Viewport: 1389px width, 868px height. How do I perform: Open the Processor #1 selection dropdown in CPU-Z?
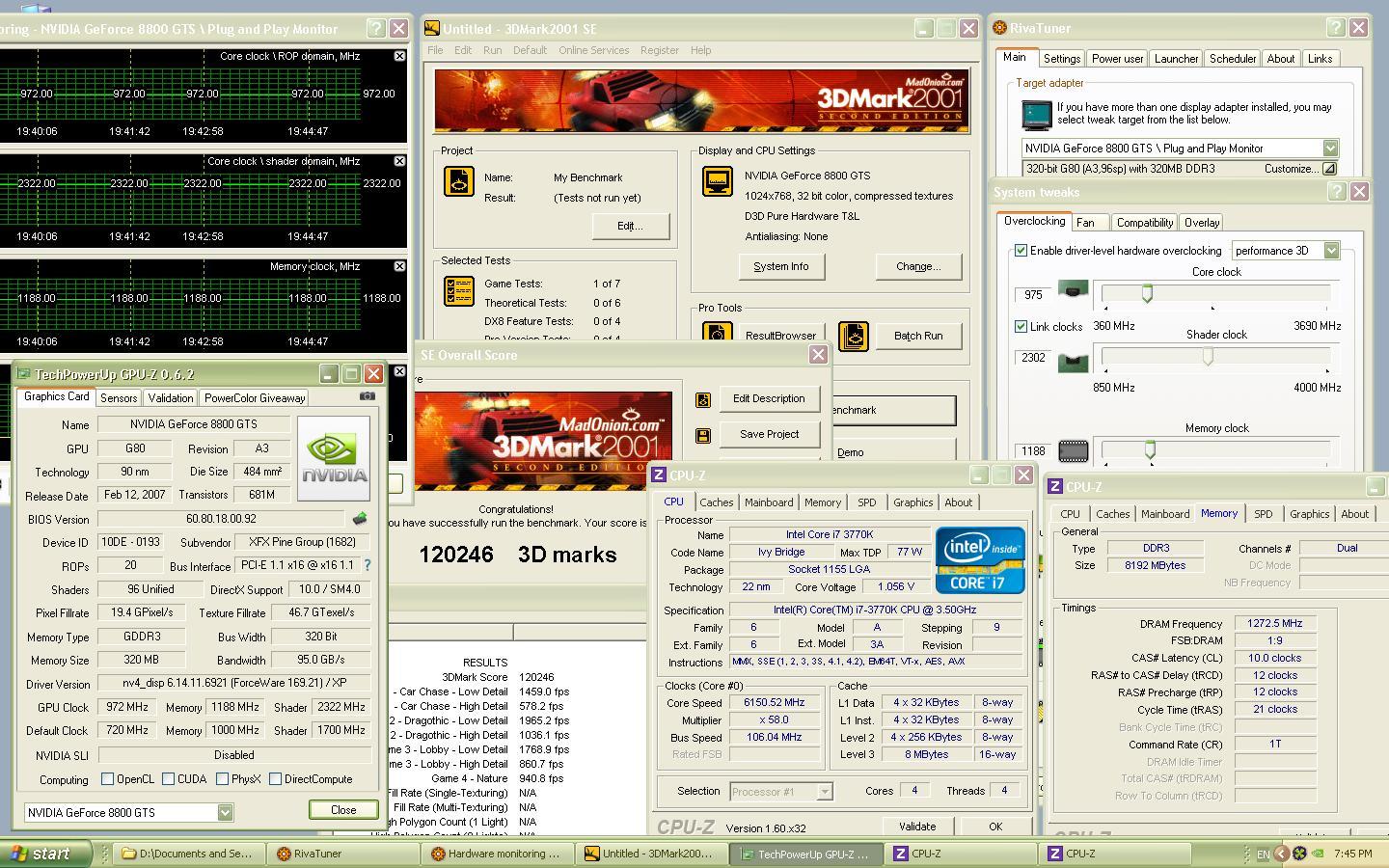tap(824, 792)
